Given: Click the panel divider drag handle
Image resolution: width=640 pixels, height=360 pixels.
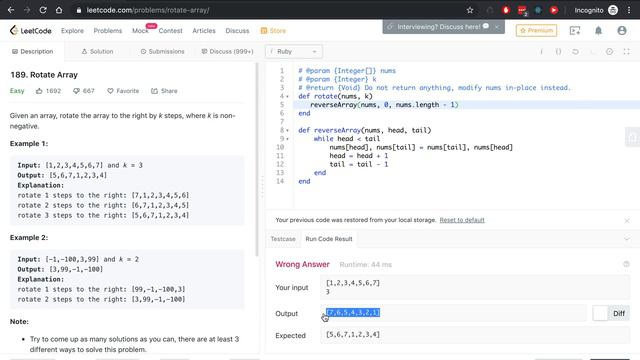Looking at the screenshot, I should (x=262, y=187).
